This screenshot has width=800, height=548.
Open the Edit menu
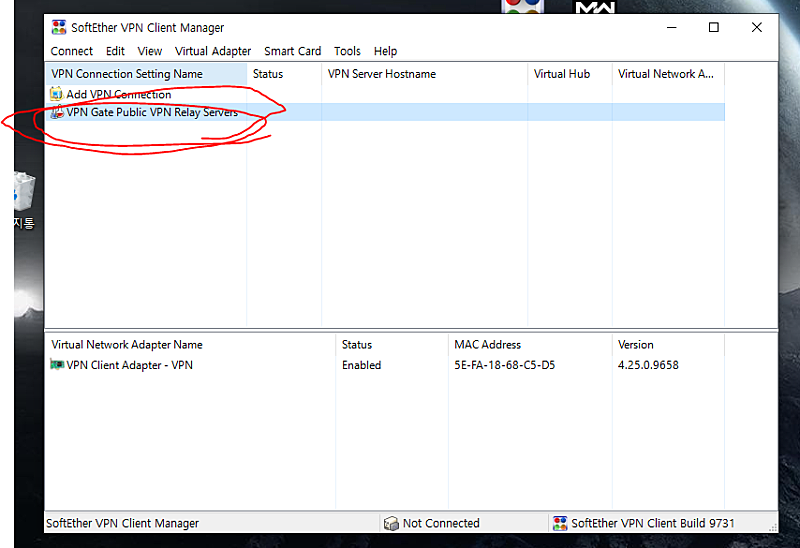point(115,52)
